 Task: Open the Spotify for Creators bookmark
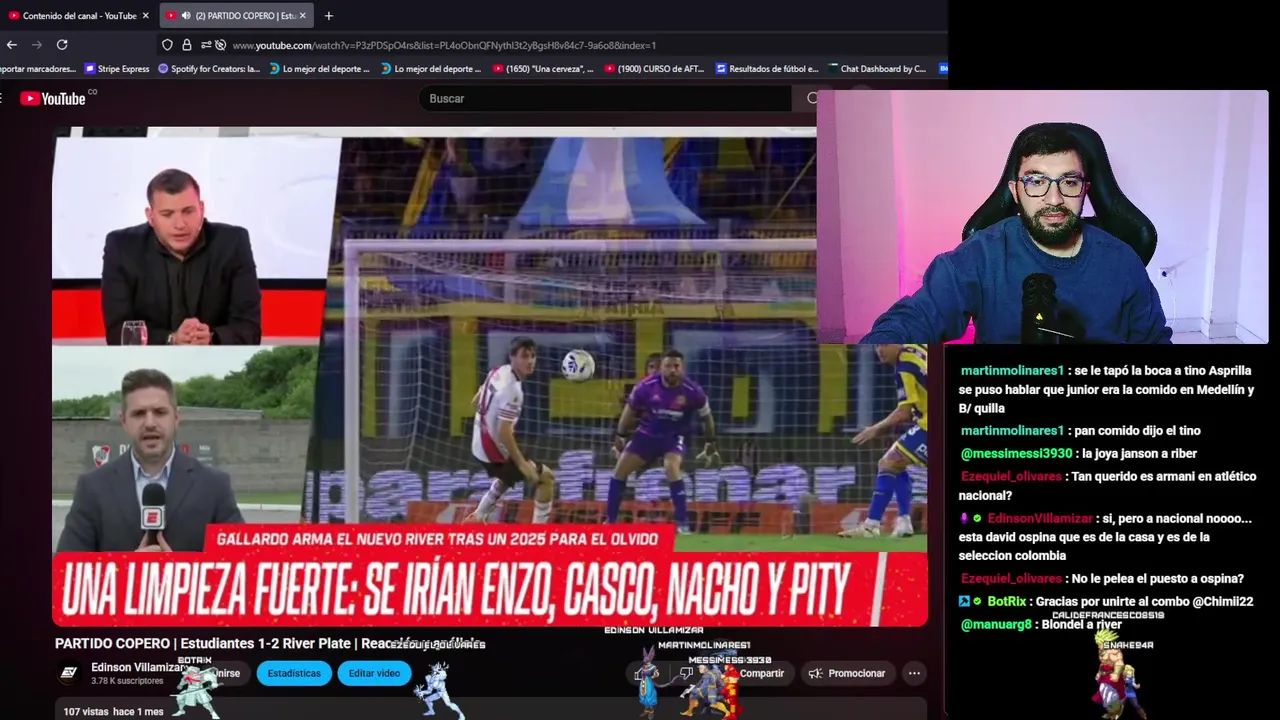pos(209,69)
